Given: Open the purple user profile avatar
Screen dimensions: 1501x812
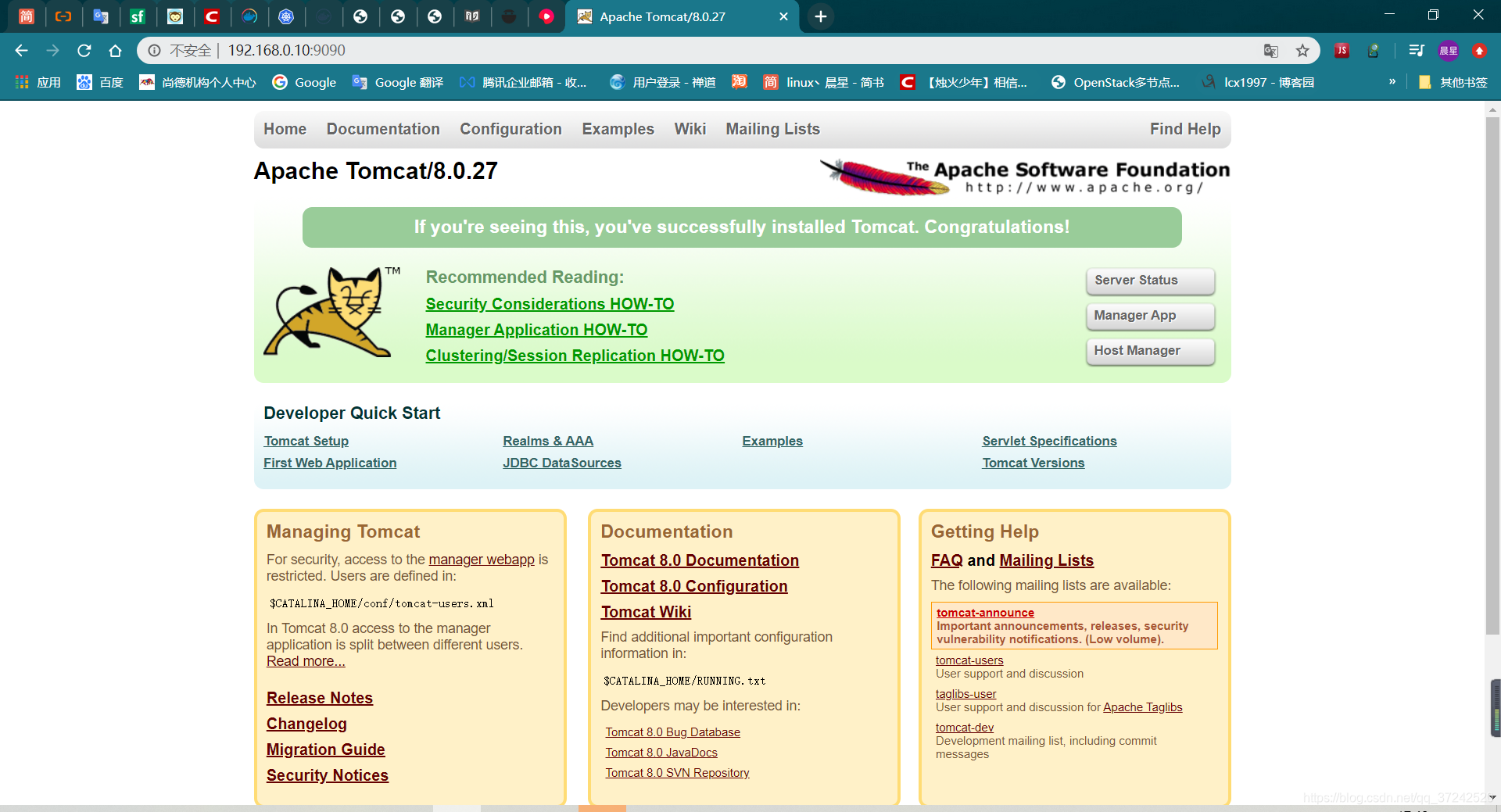Looking at the screenshot, I should 1449,51.
